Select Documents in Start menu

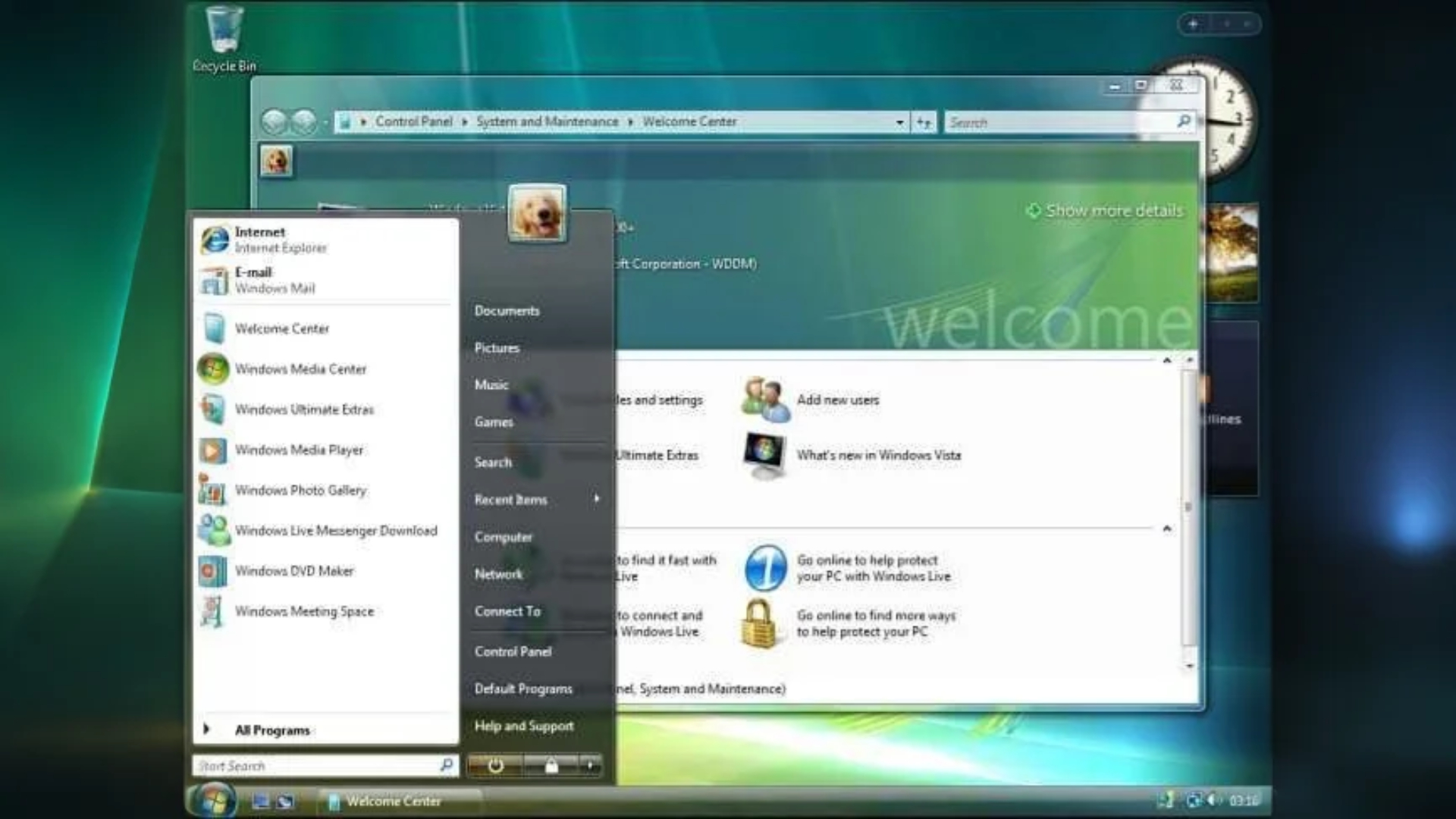coord(507,311)
